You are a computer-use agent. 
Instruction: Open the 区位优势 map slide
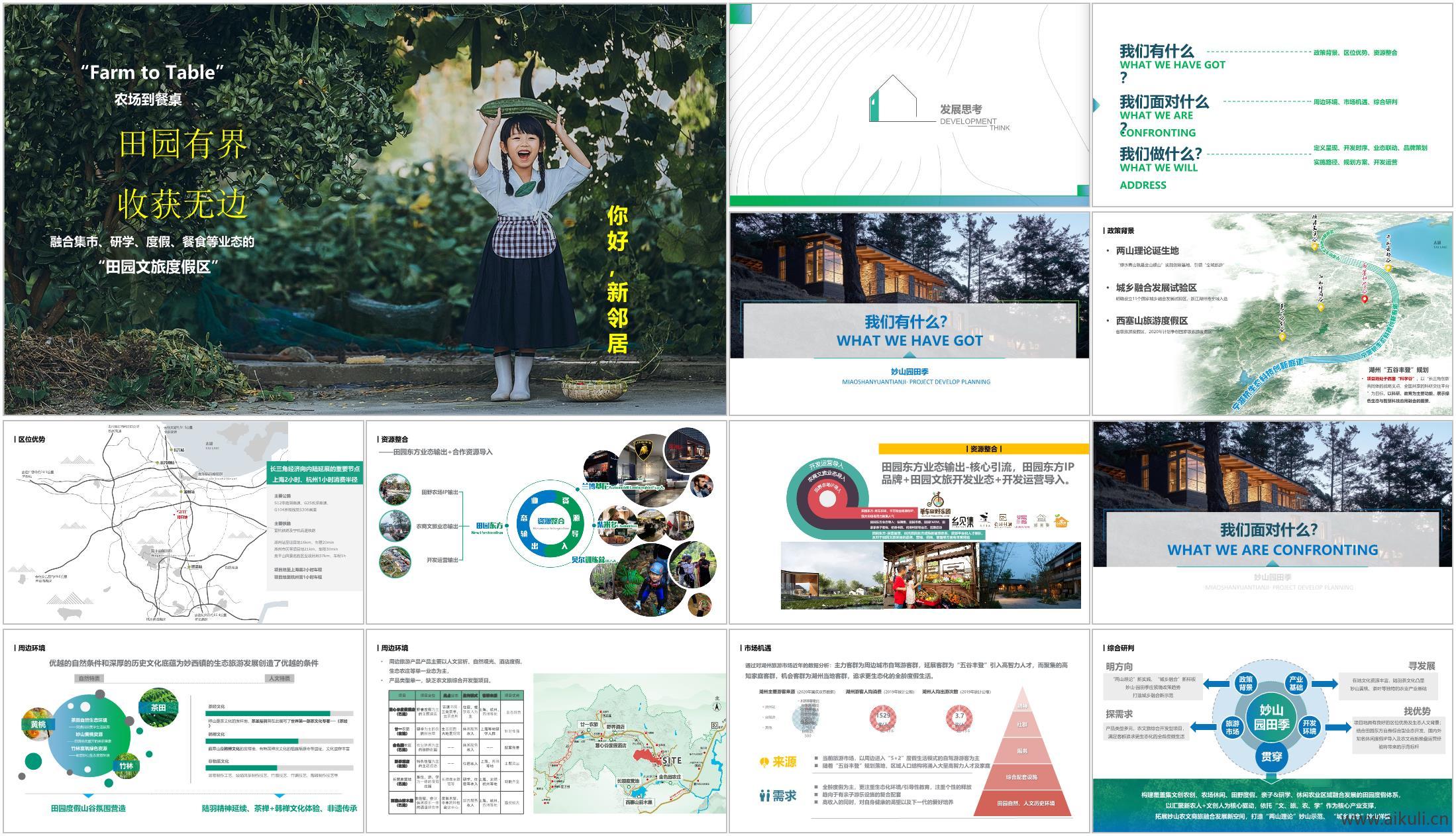pyautogui.click(x=183, y=522)
